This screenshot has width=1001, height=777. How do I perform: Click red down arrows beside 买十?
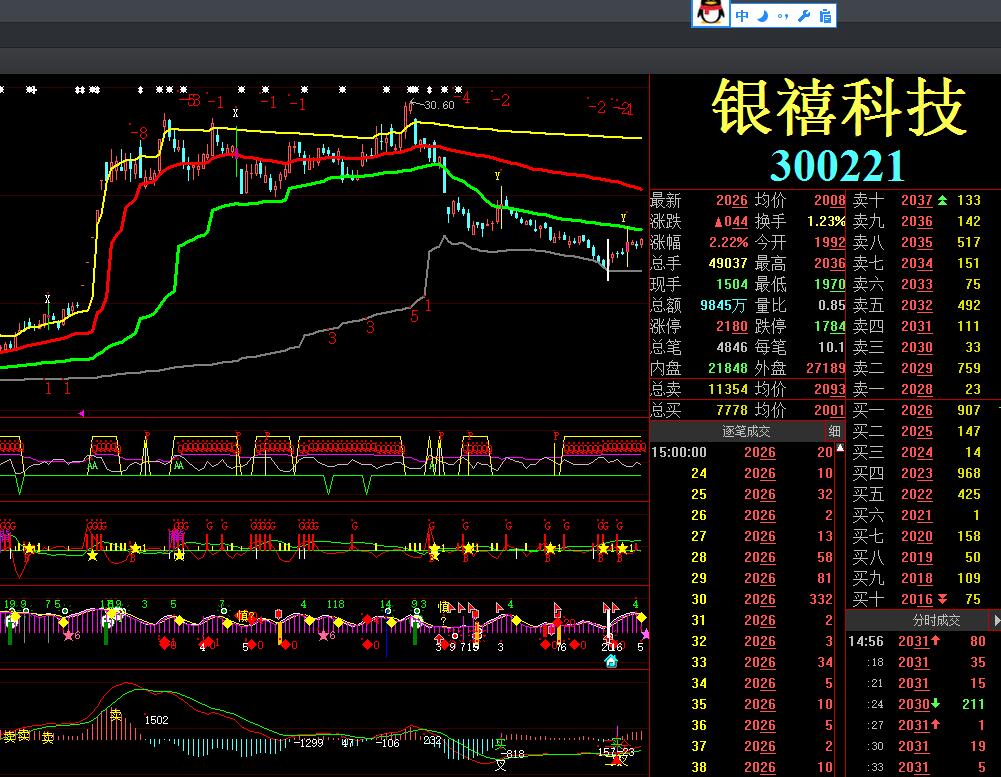tap(942, 600)
